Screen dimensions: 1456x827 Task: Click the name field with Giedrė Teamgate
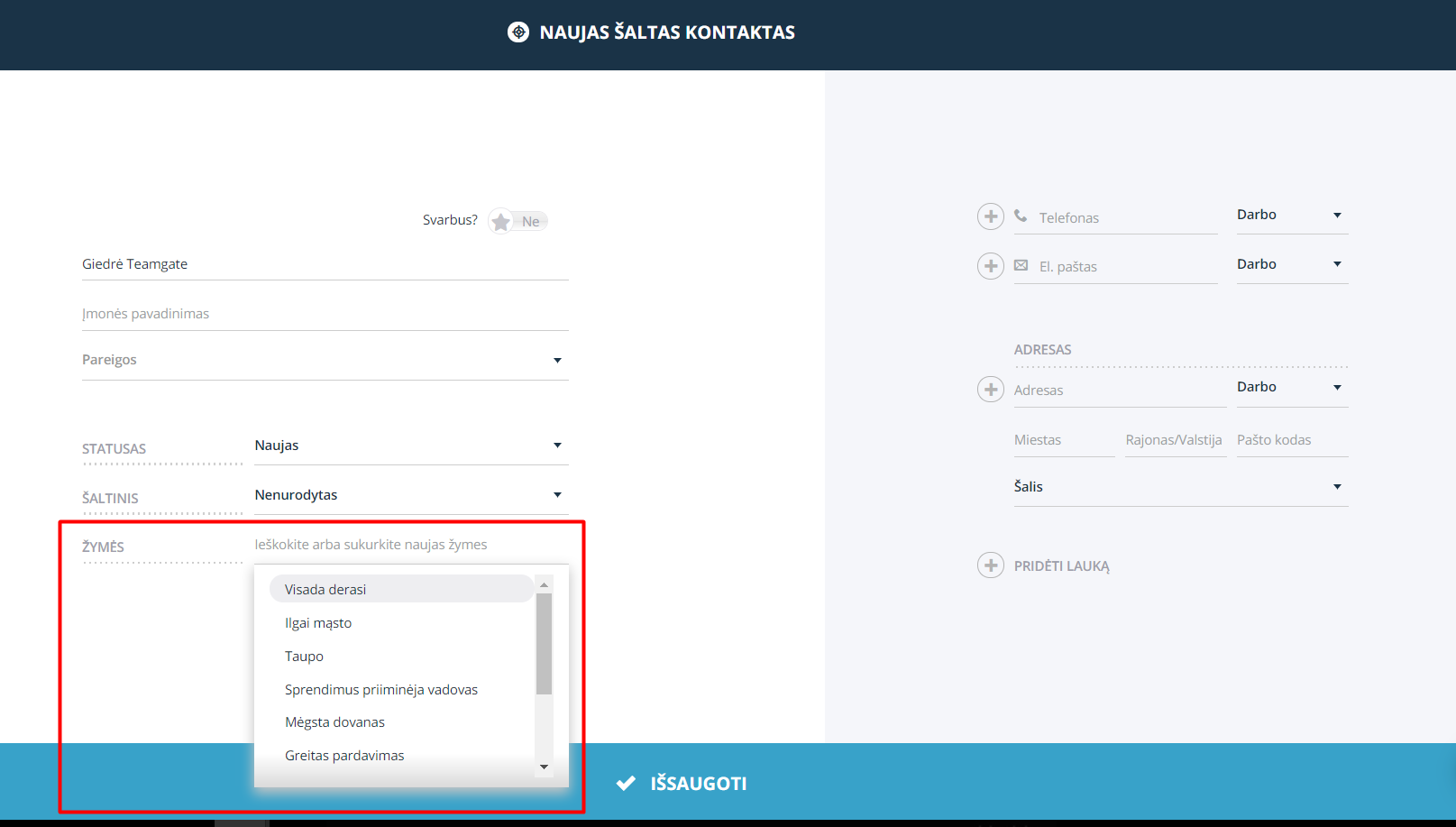click(x=325, y=264)
